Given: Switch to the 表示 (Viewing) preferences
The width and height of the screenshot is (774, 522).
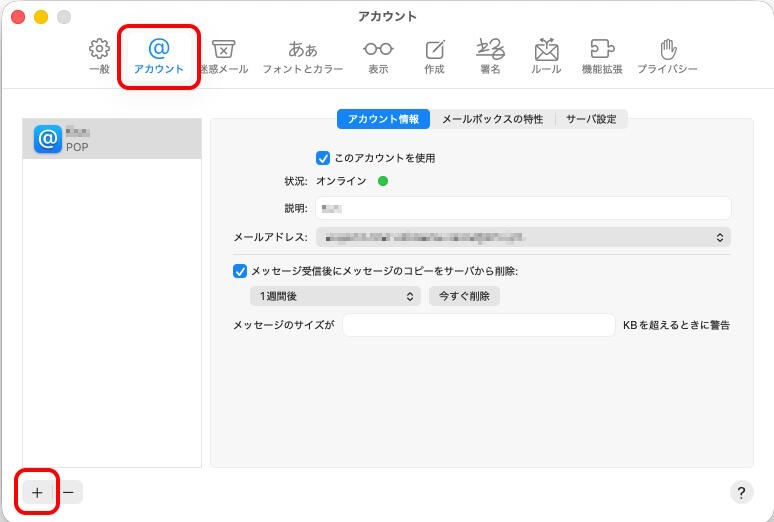Looking at the screenshot, I should [x=378, y=56].
